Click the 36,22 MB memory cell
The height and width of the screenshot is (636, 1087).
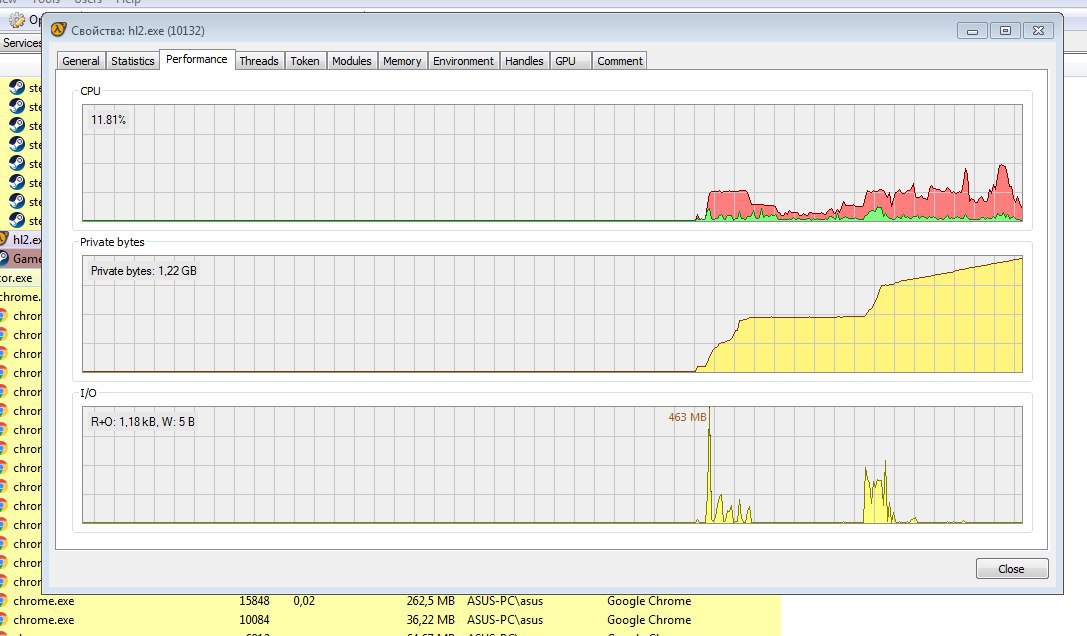431,620
